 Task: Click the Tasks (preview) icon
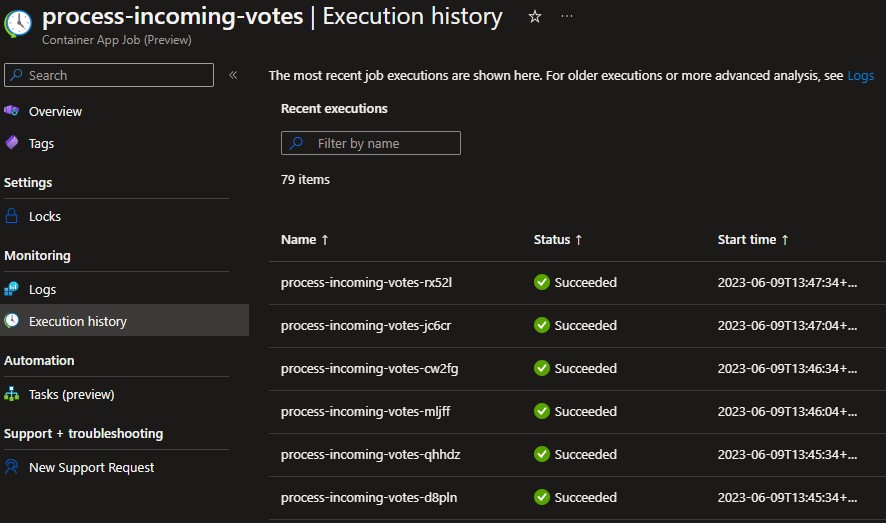[x=12, y=394]
